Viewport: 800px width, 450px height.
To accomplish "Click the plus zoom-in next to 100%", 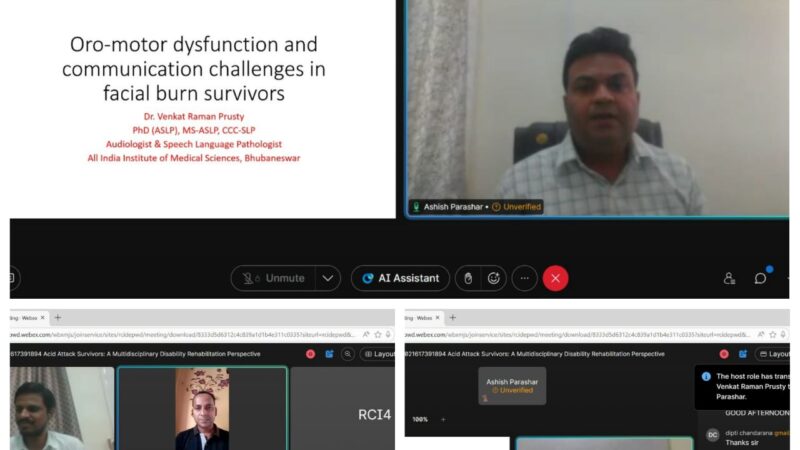I will 442,419.
